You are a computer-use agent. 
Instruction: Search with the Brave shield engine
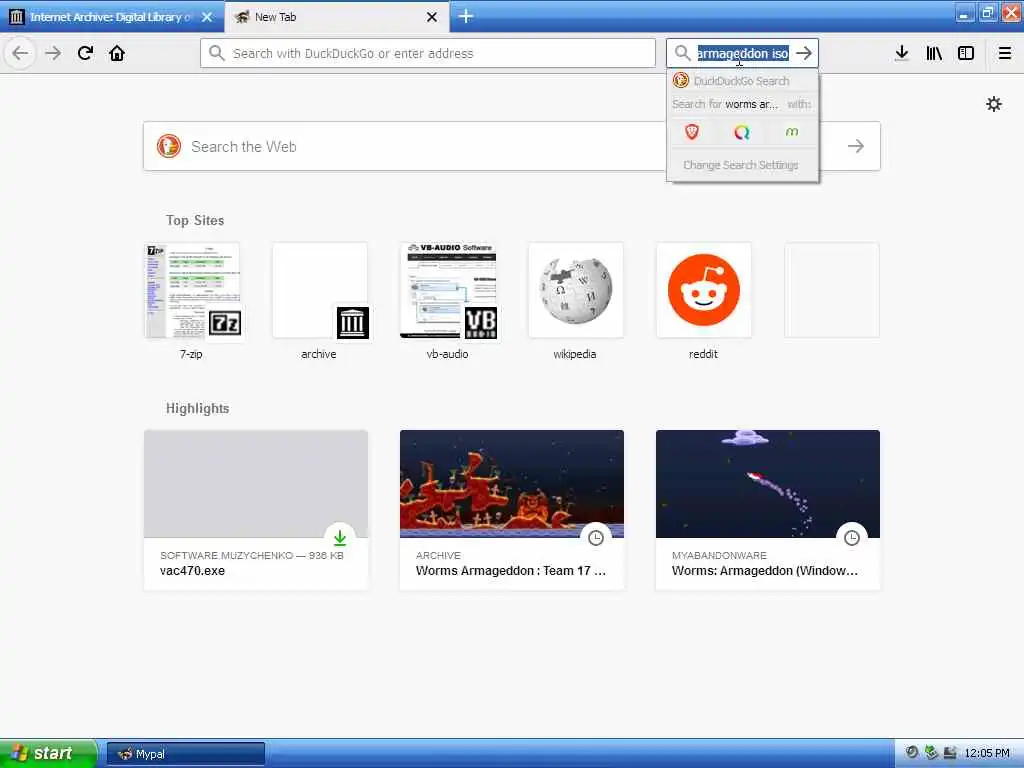tap(692, 133)
